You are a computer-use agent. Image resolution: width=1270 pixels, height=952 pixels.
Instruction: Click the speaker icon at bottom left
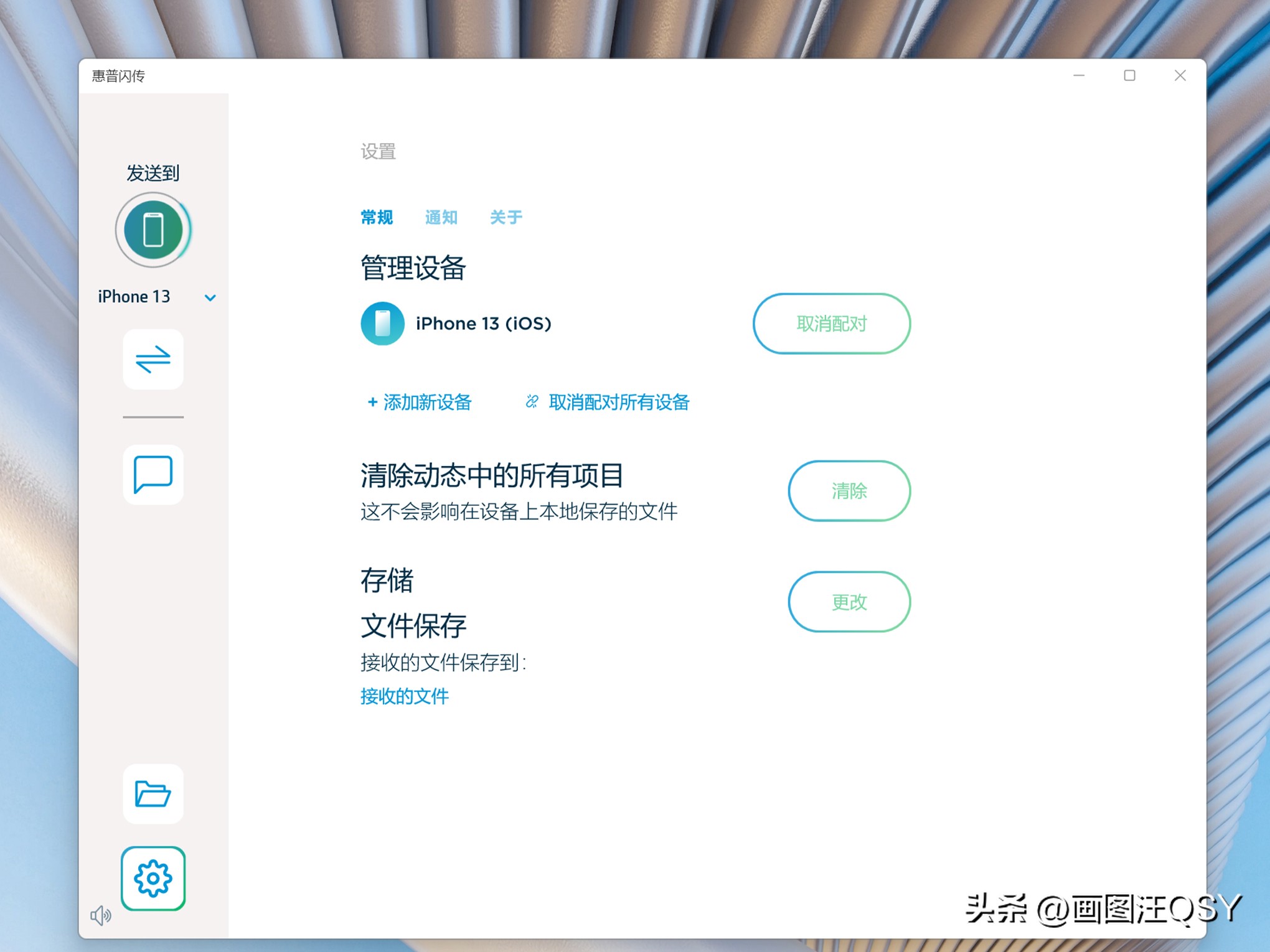coord(101,915)
